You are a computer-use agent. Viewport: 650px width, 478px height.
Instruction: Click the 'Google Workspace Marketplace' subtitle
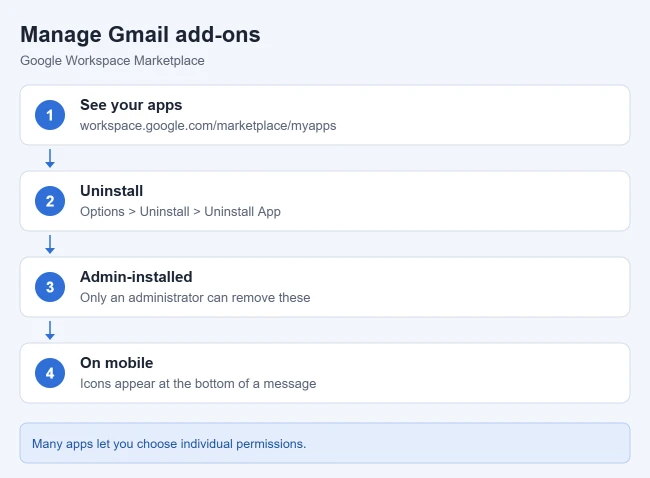[112, 61]
